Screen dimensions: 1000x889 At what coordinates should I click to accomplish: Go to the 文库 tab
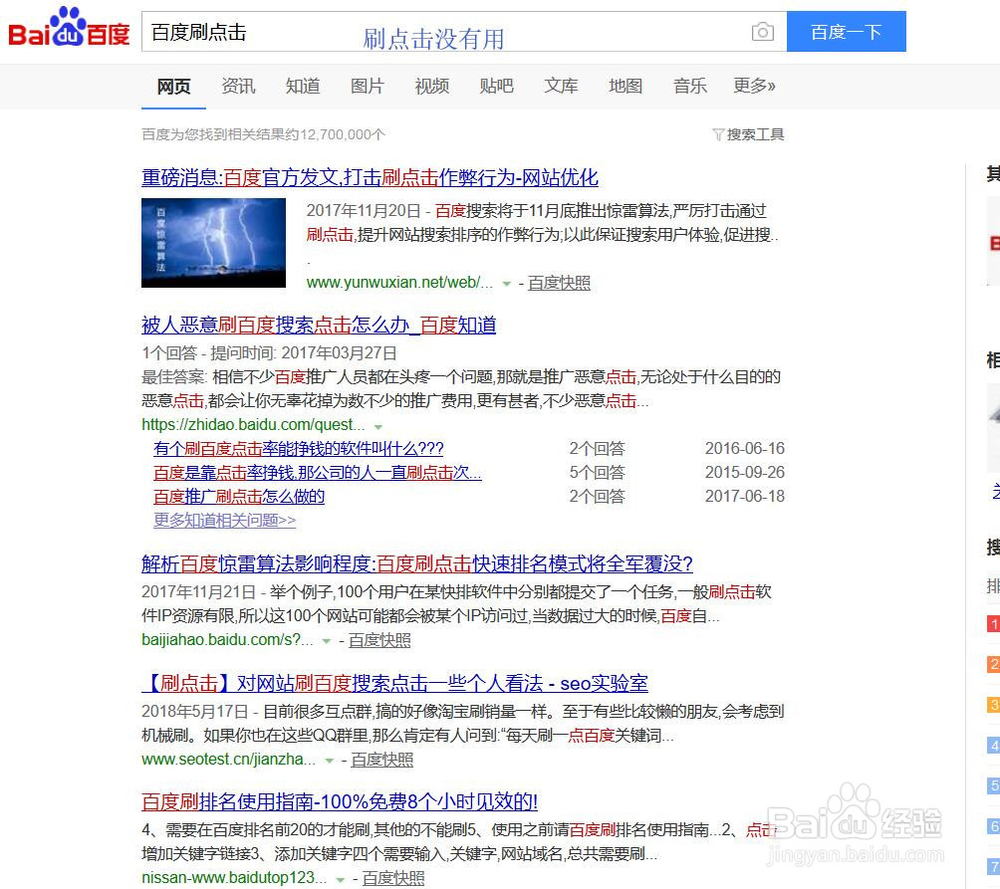[x=561, y=86]
